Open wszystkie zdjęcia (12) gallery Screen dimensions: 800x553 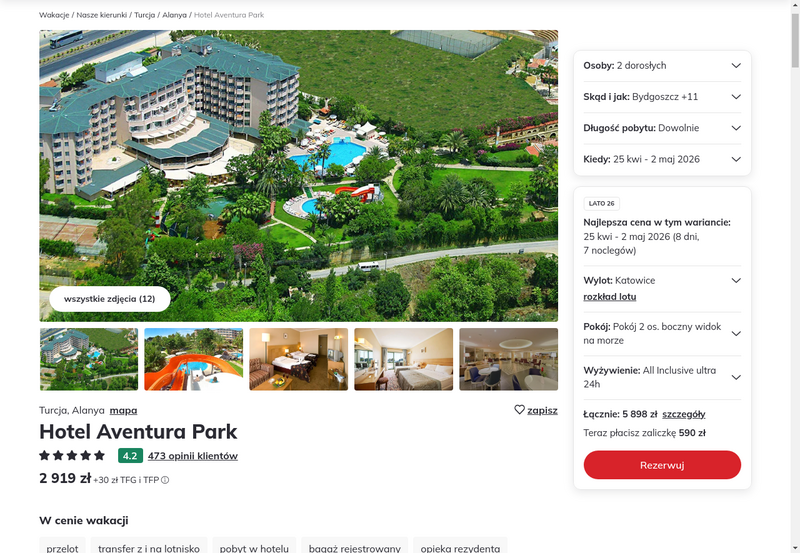[x=110, y=299]
